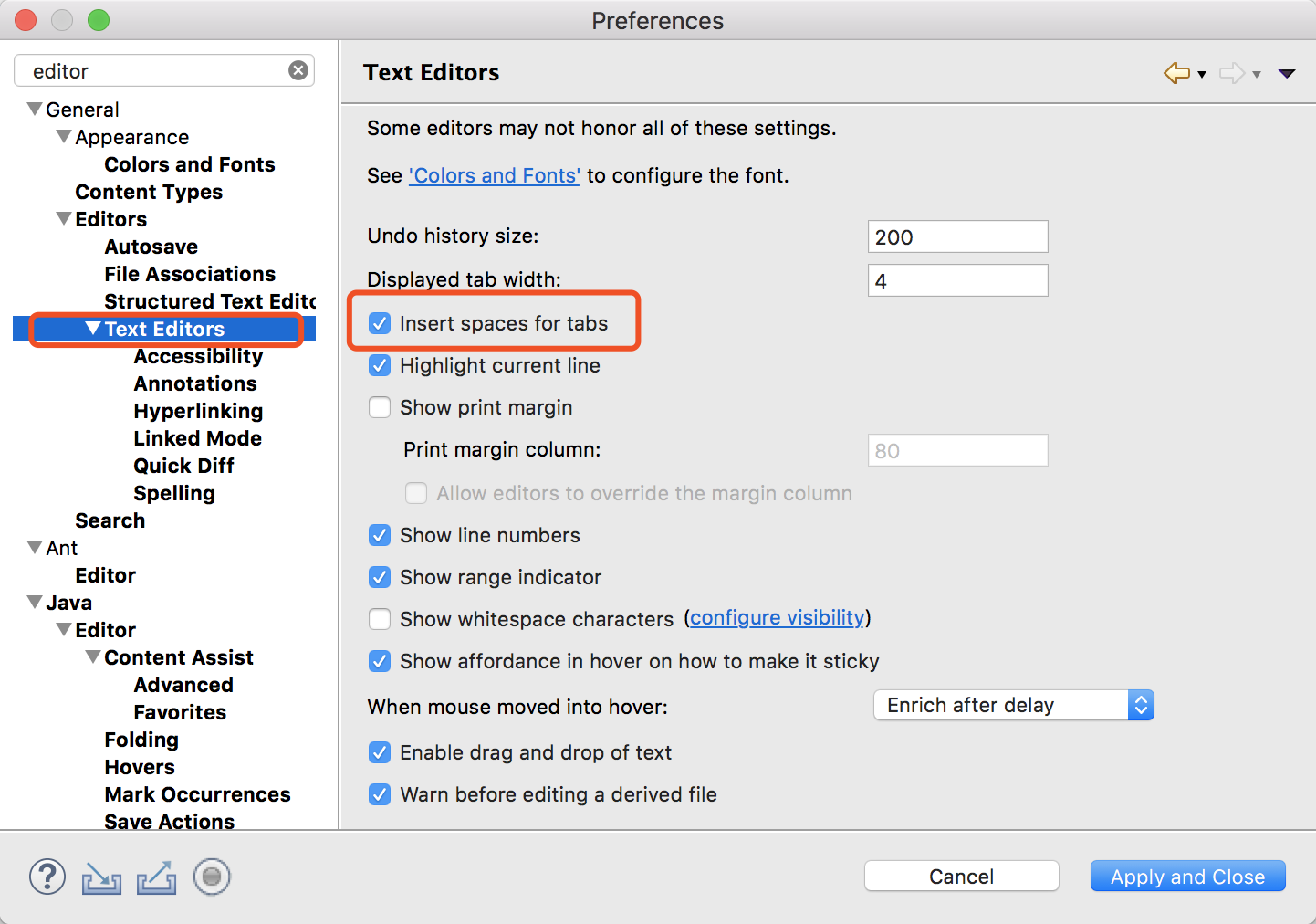The height and width of the screenshot is (924, 1316).
Task: Click the Apply and Close button
Action: (x=1187, y=877)
